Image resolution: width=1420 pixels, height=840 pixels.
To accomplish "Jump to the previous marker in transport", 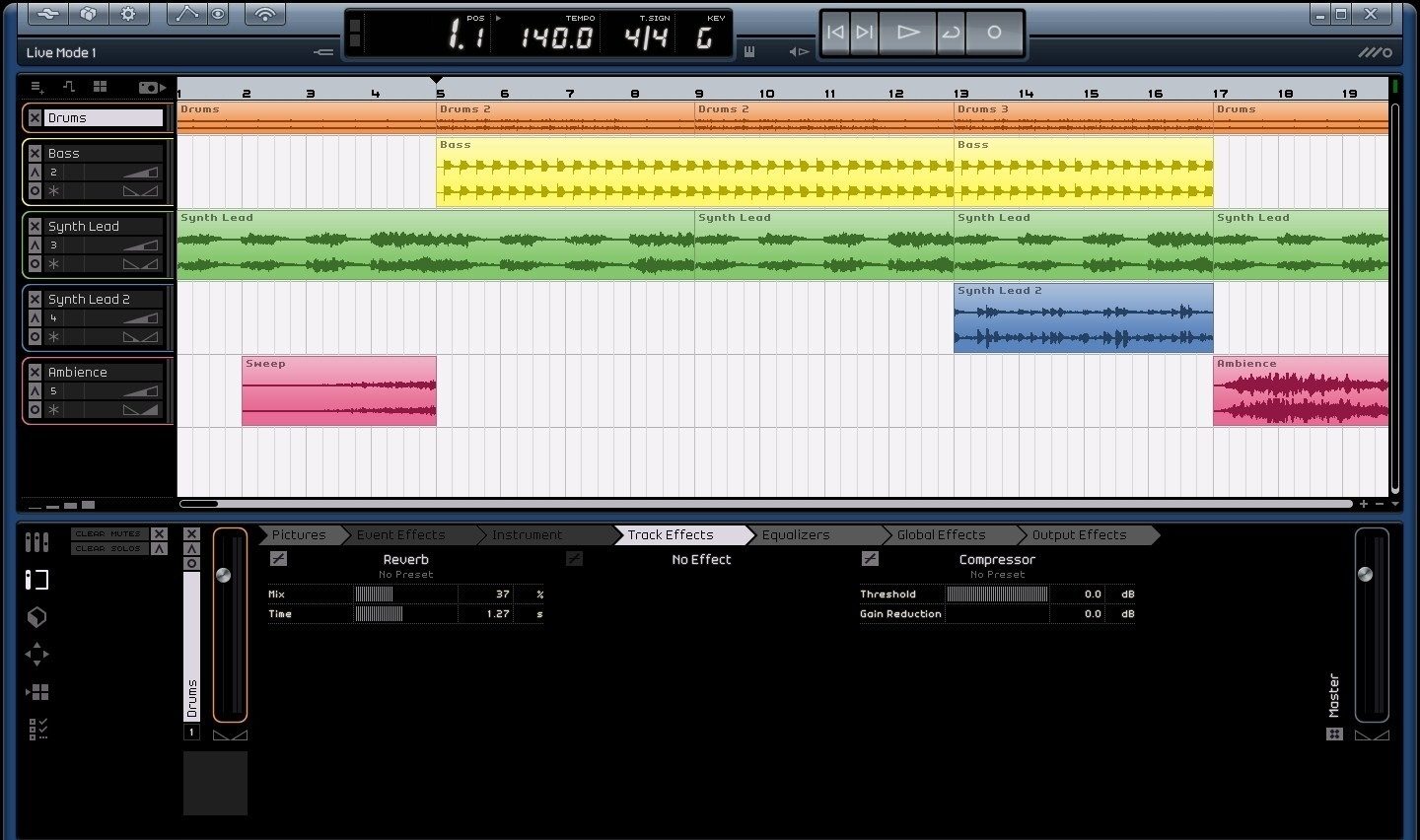I will (x=835, y=33).
